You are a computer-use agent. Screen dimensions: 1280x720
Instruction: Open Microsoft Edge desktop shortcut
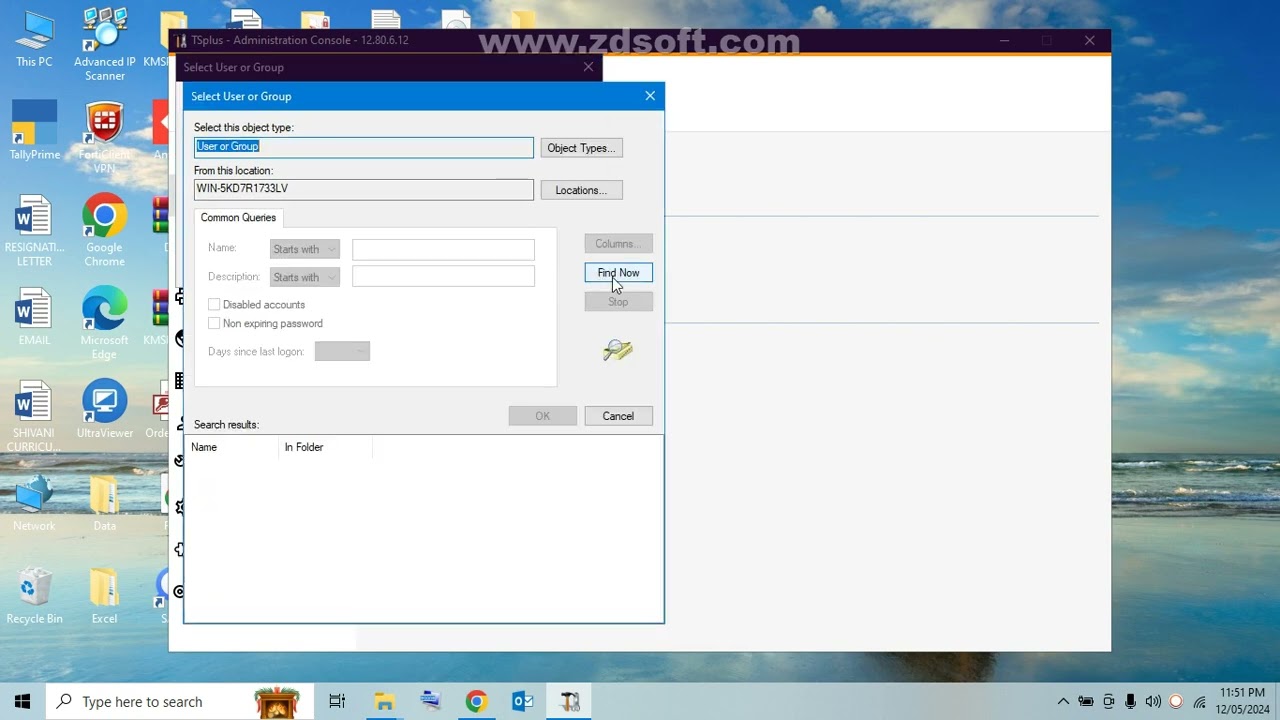pyautogui.click(x=105, y=324)
